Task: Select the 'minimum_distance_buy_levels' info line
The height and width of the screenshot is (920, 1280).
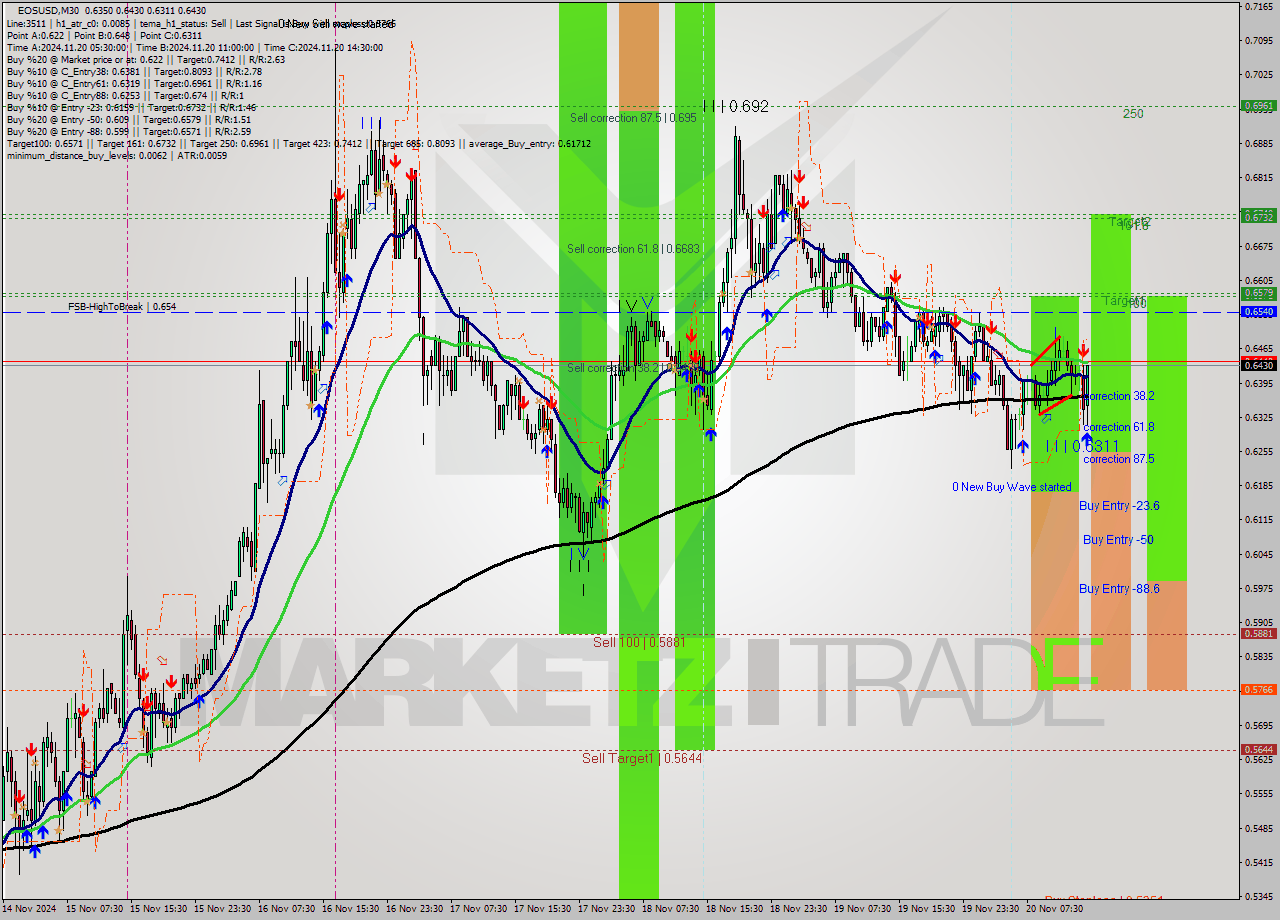Action: pos(116,155)
